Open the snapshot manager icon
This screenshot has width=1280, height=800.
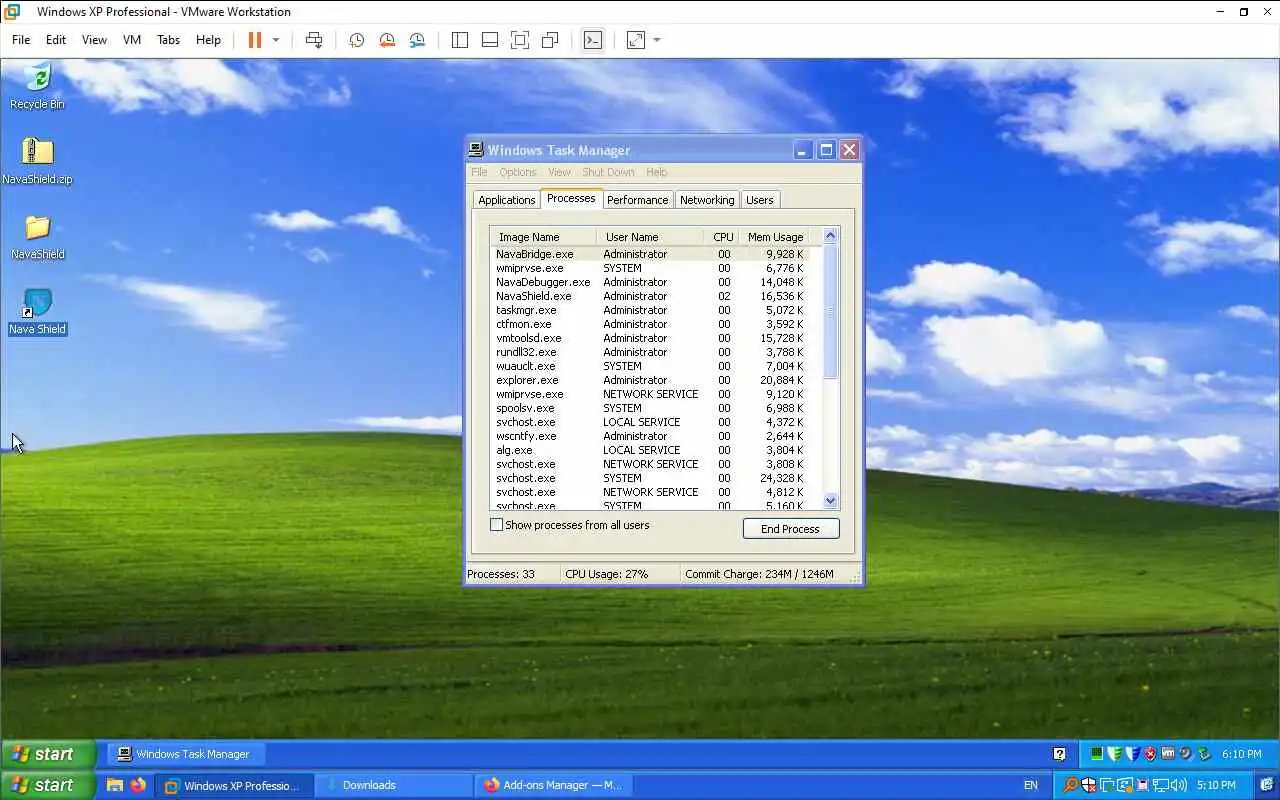pyautogui.click(x=417, y=40)
